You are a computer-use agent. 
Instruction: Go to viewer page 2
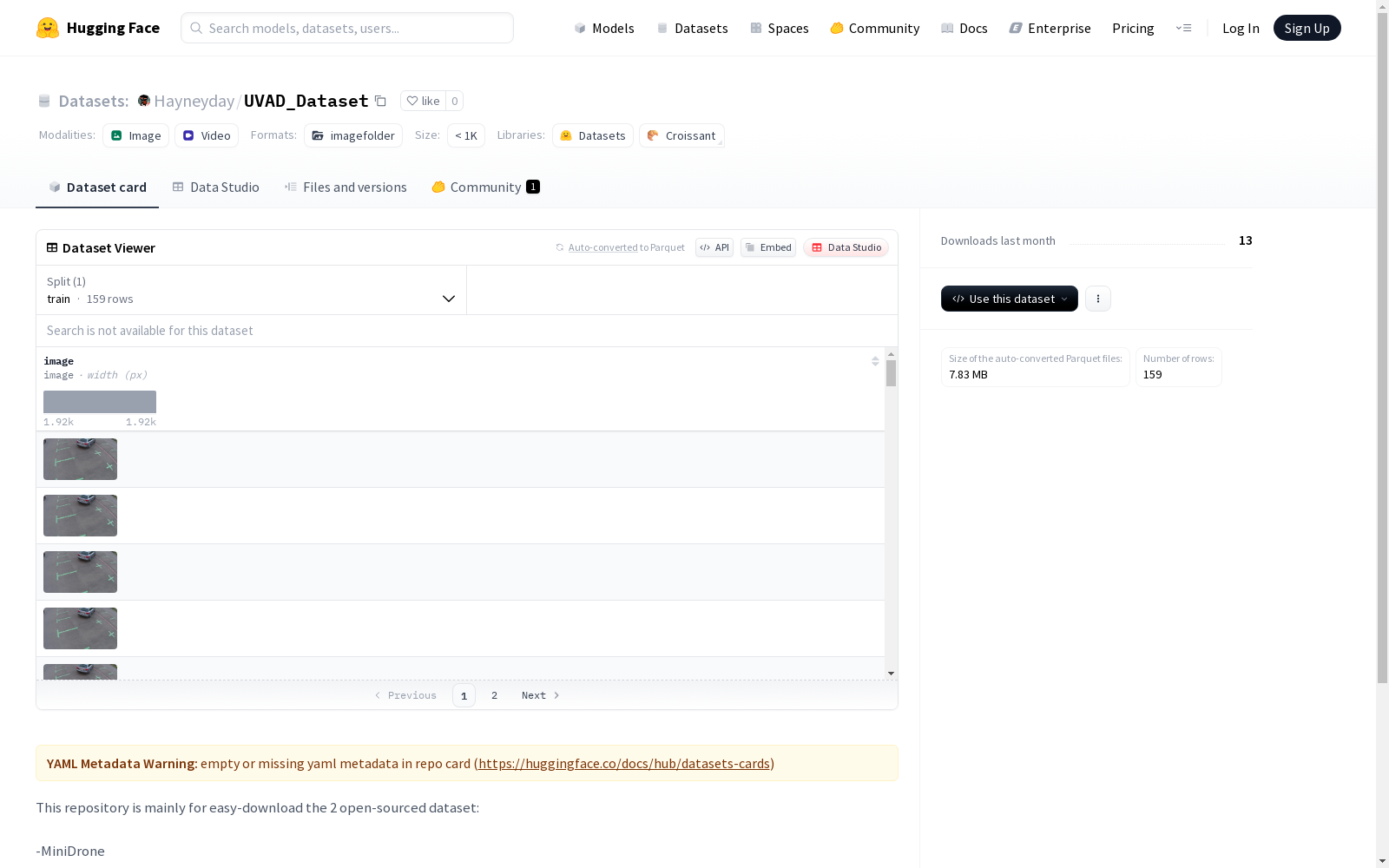[494, 695]
